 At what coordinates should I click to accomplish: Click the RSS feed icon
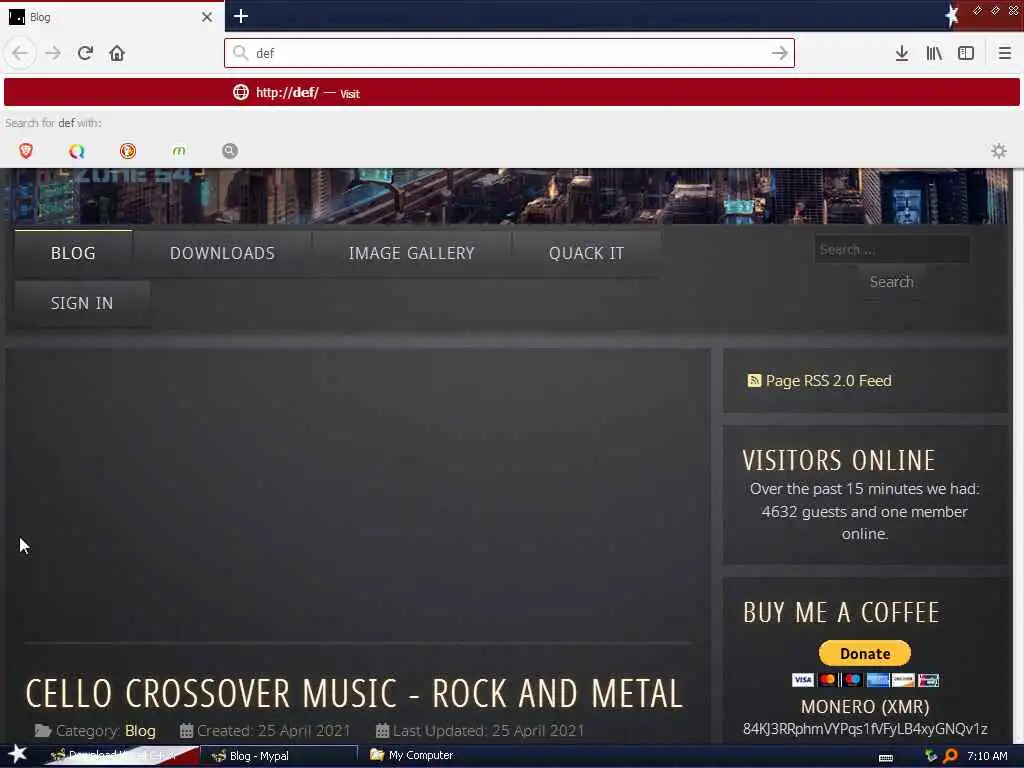(754, 381)
